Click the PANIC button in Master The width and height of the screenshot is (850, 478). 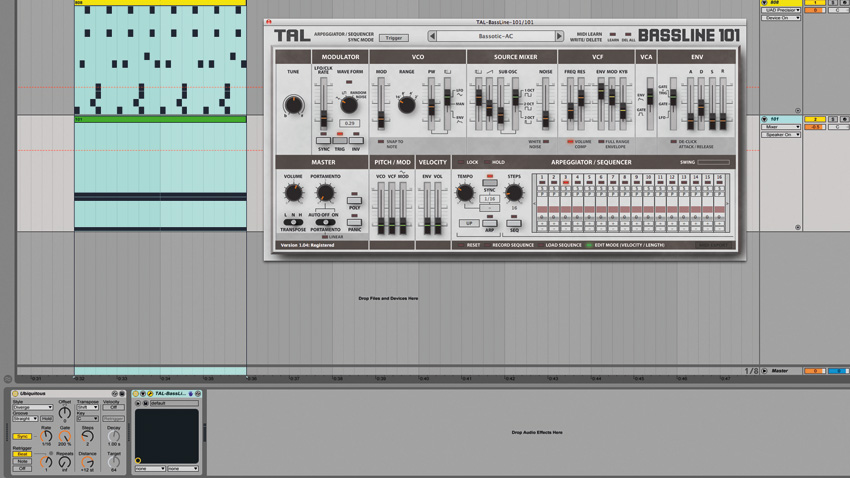(x=354, y=223)
